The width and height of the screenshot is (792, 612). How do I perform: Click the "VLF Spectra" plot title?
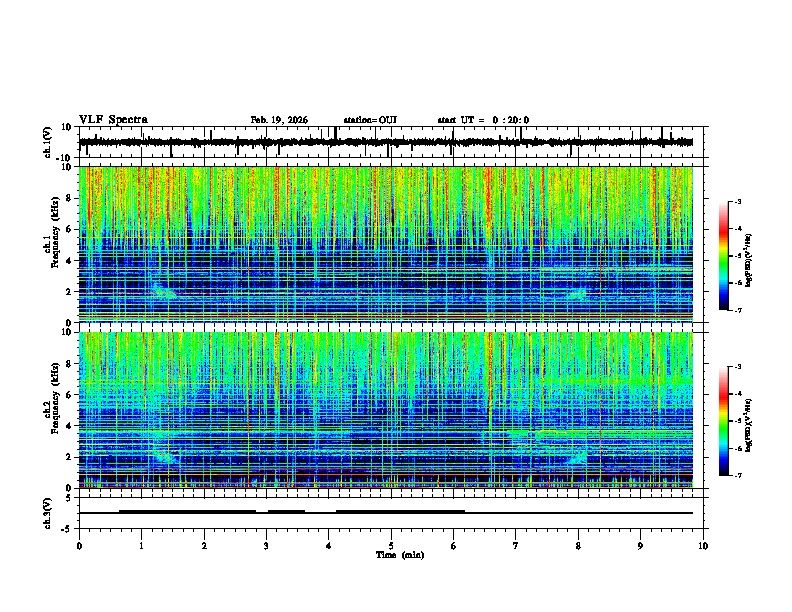pos(113,120)
